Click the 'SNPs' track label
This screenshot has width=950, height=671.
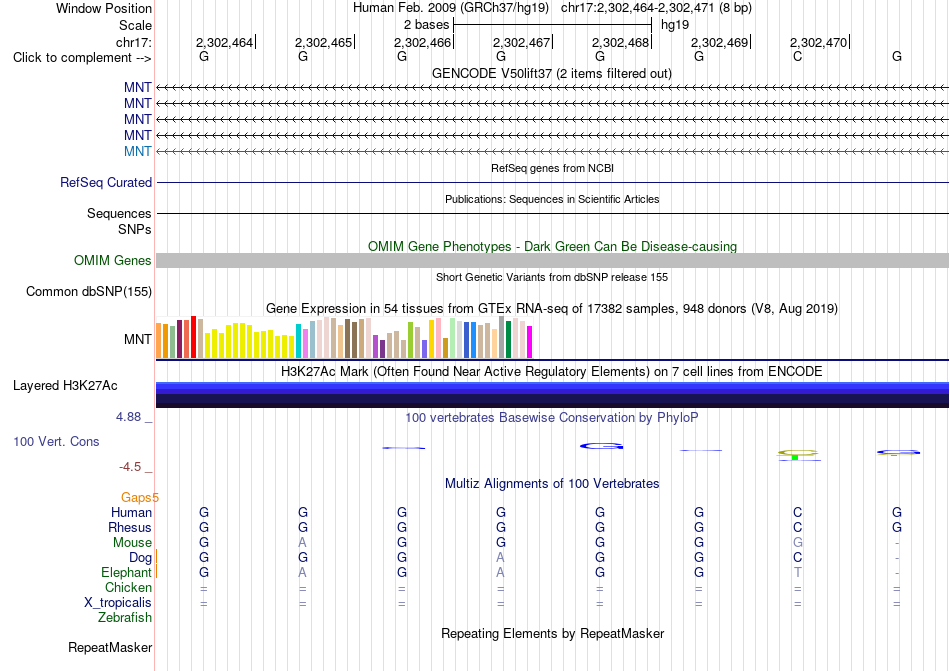(135, 229)
